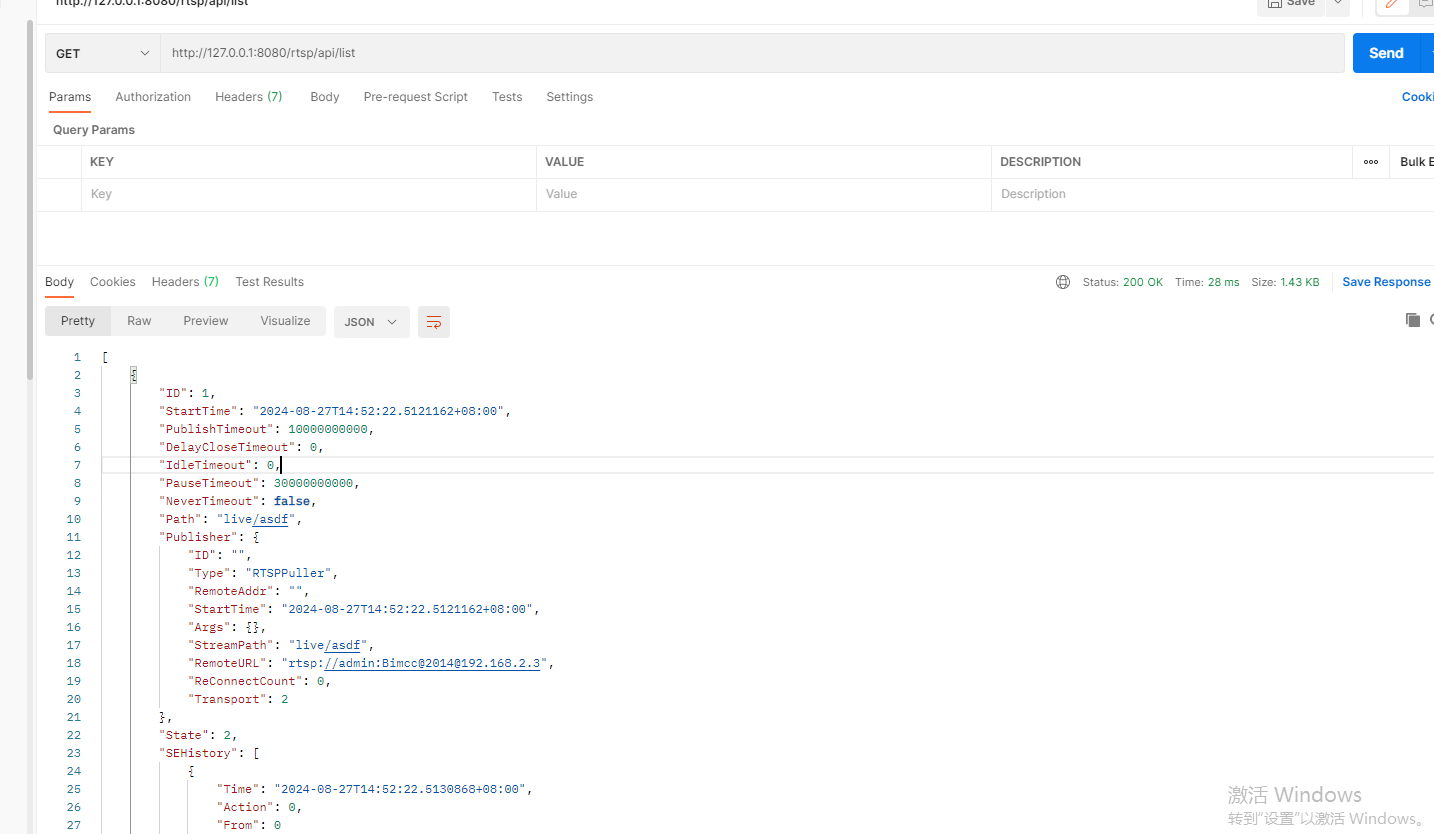This screenshot has width=1434, height=834.
Task: Switch to the Authorization tab
Action: point(153,97)
